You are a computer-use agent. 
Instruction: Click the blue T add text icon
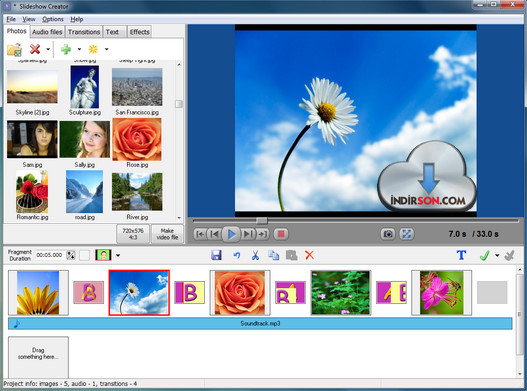pos(461,255)
